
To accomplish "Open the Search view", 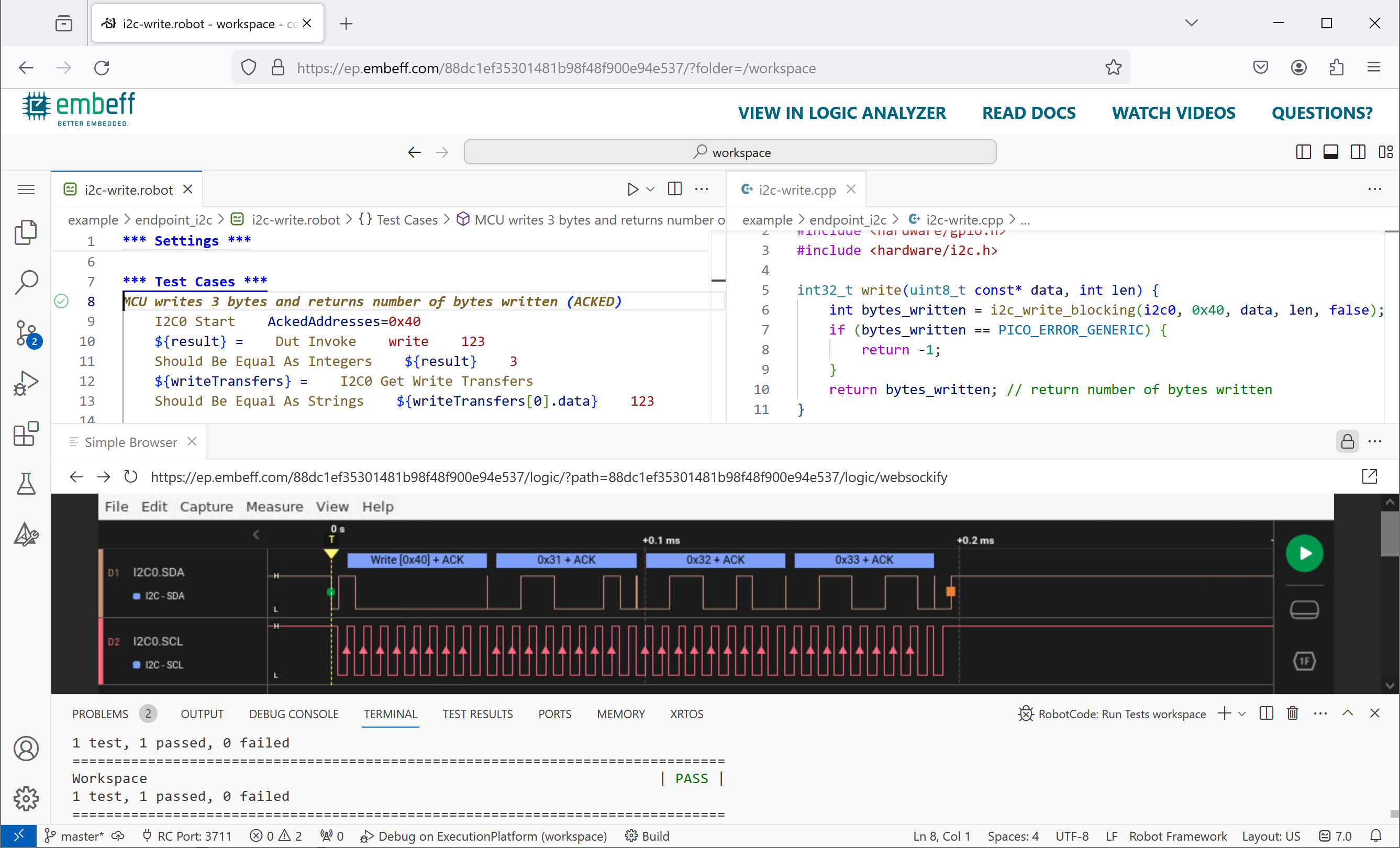I will 26,282.
